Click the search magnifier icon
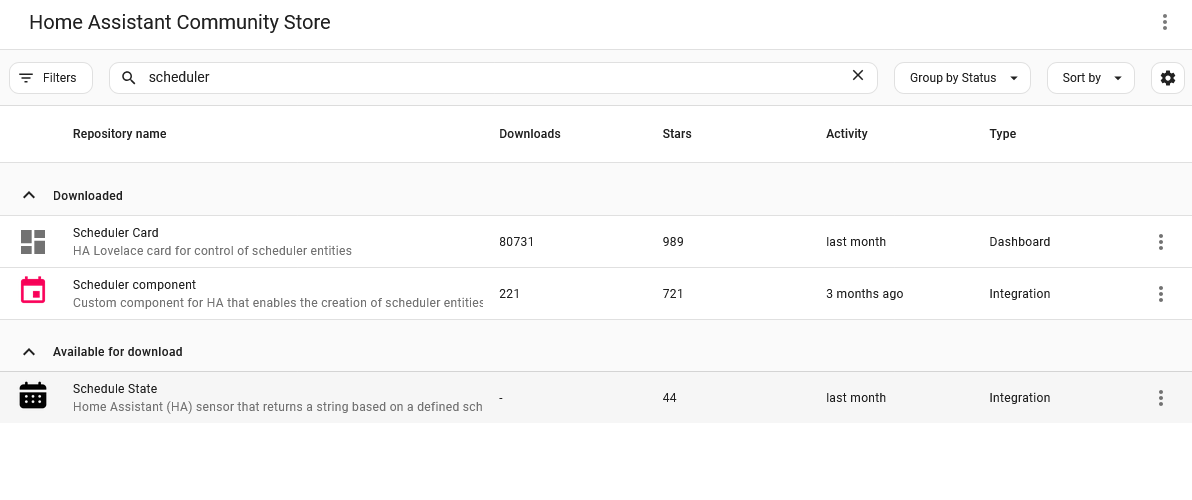The image size is (1192, 500). tap(129, 78)
